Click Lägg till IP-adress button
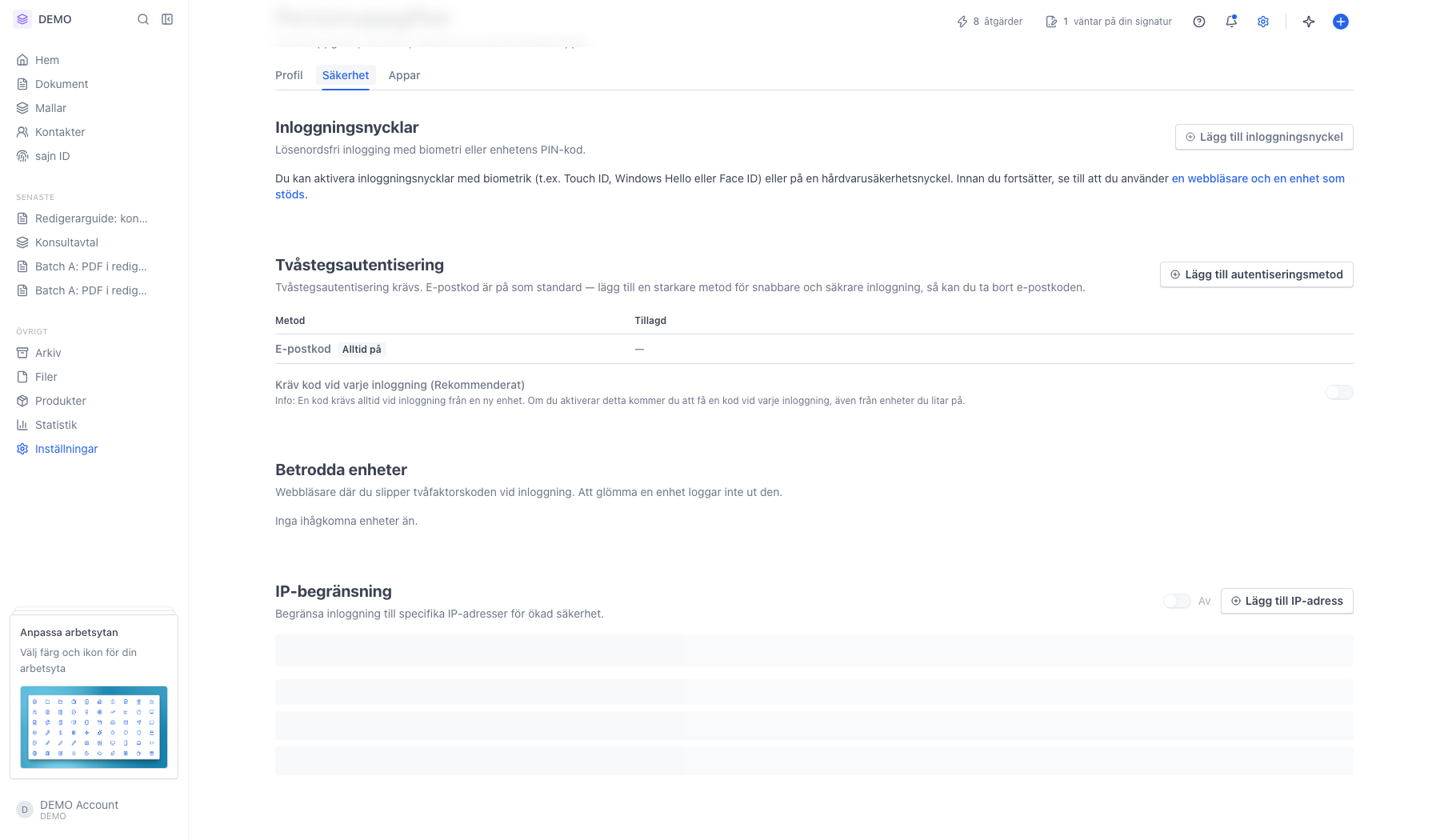This screenshot has width=1440, height=840. pyautogui.click(x=1287, y=601)
